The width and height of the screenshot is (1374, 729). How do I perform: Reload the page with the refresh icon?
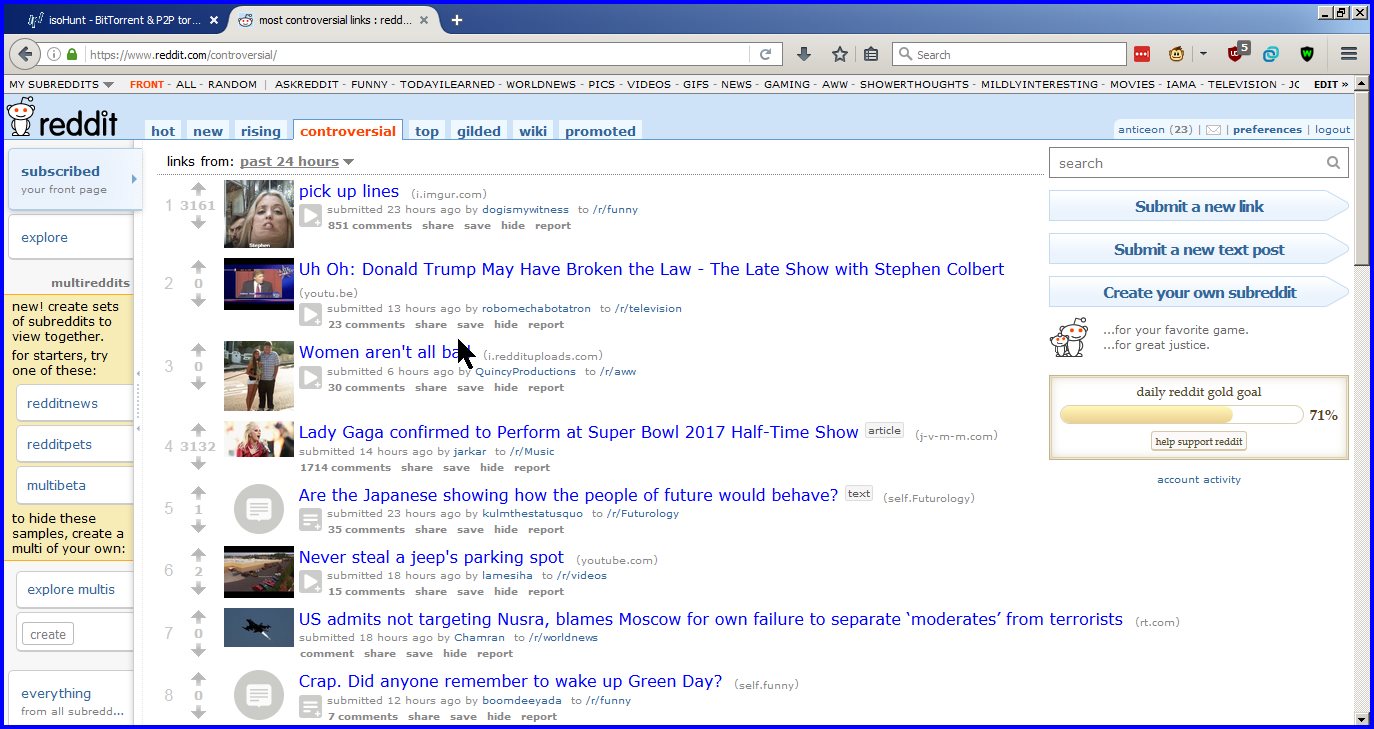pyautogui.click(x=765, y=54)
